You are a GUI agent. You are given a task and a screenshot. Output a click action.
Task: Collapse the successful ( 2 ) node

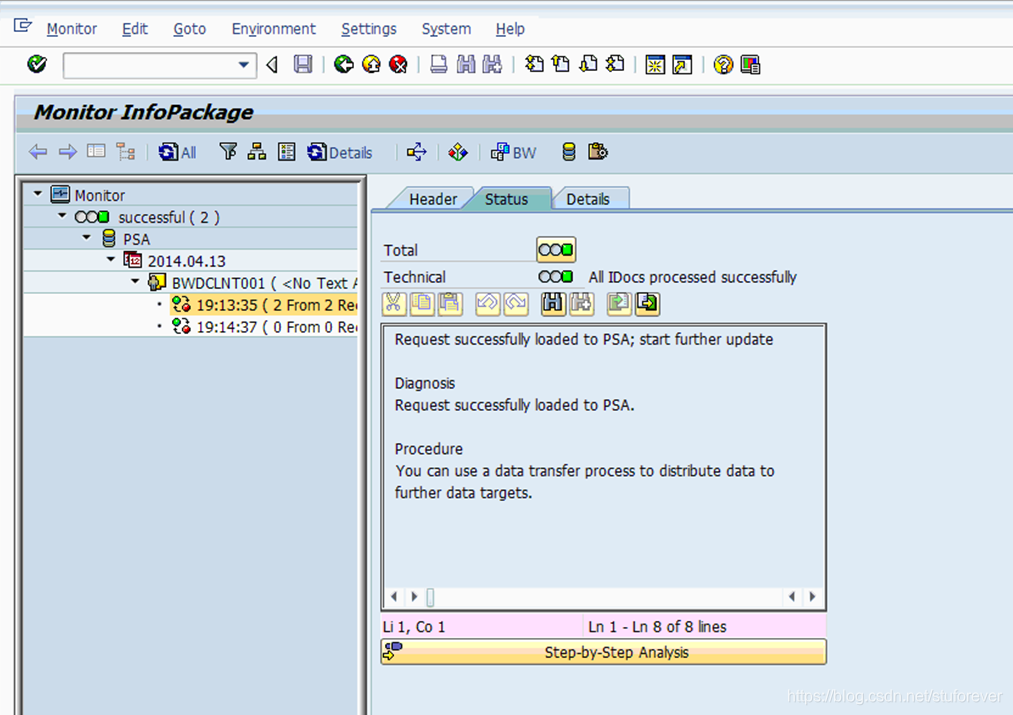(x=62, y=216)
